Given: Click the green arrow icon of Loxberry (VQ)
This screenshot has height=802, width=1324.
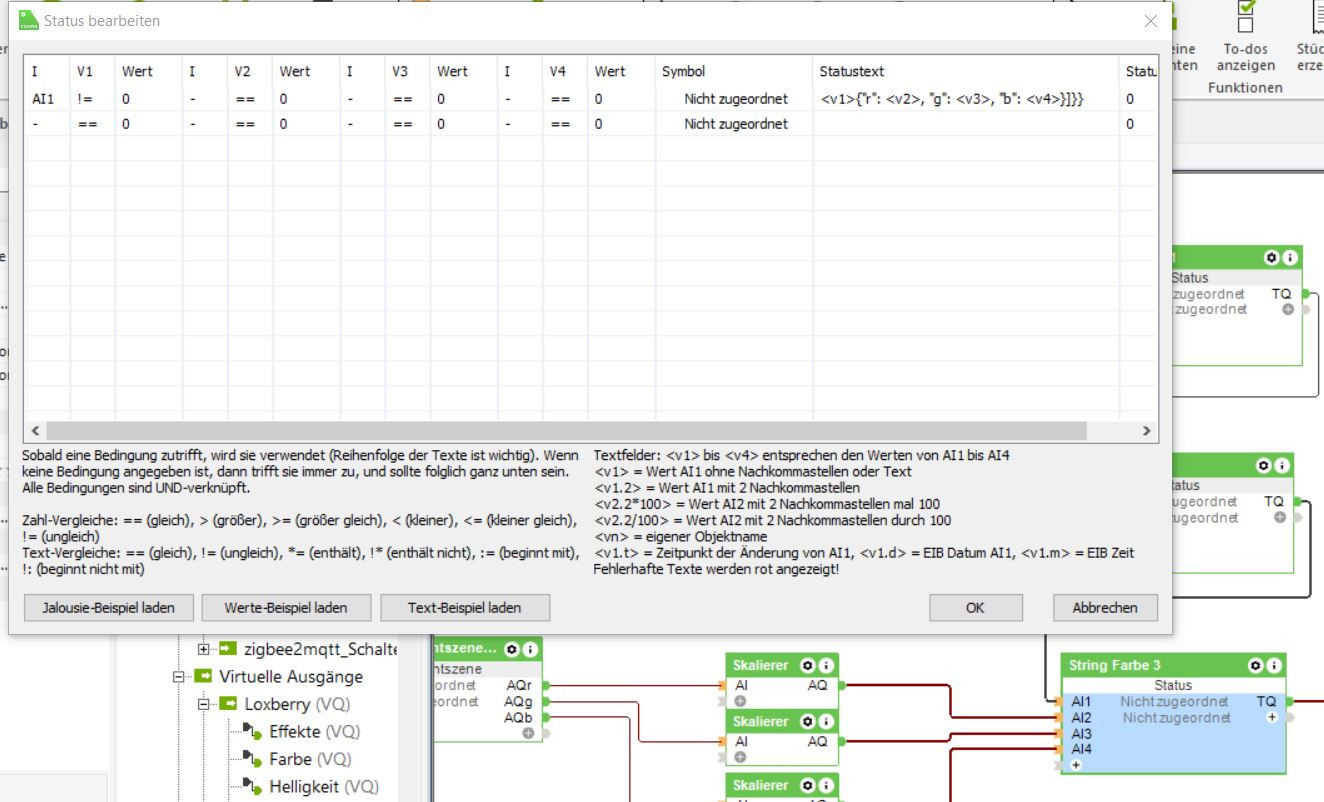Looking at the screenshot, I should [229, 704].
